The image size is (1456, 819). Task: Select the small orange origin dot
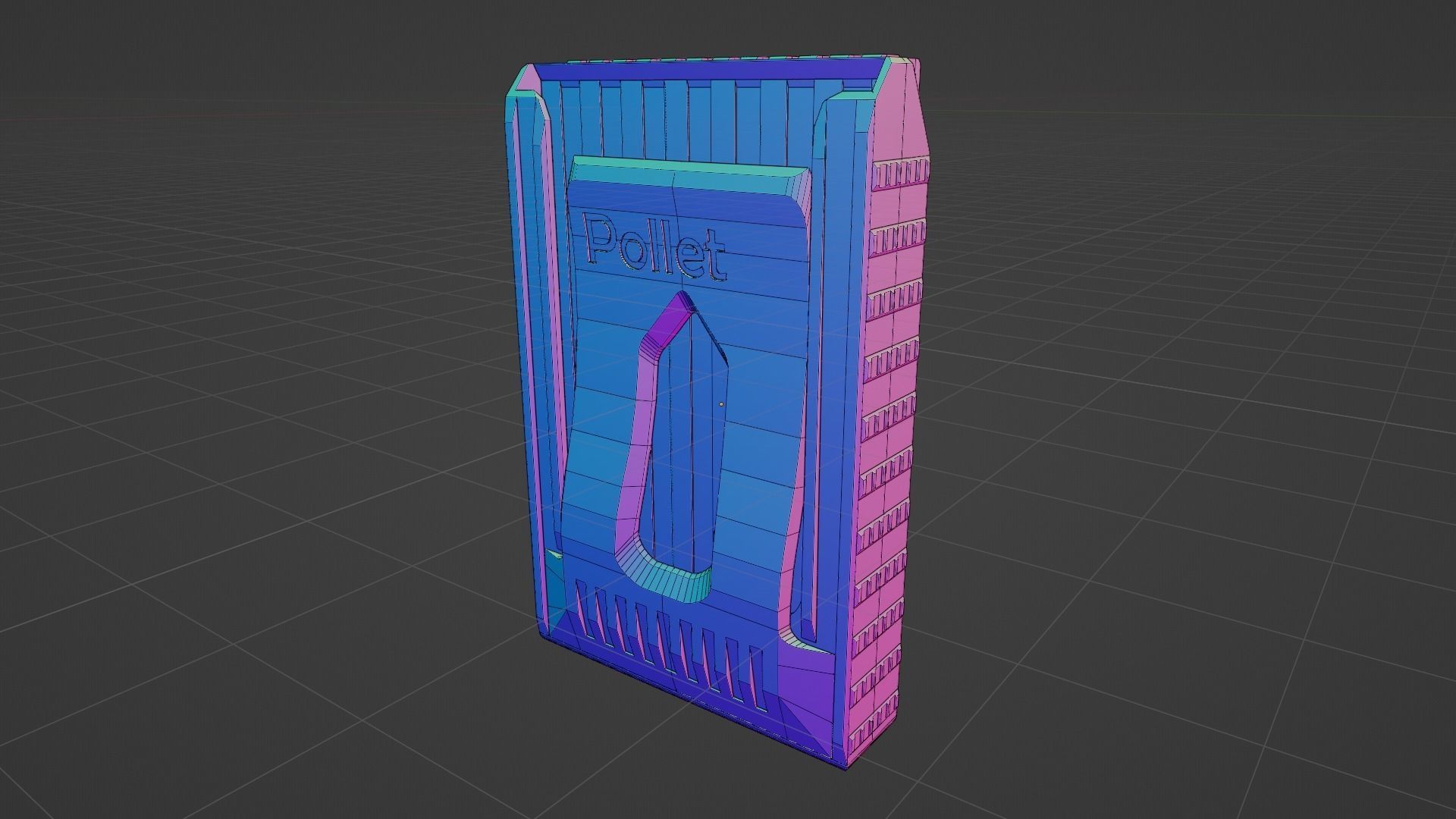(721, 404)
